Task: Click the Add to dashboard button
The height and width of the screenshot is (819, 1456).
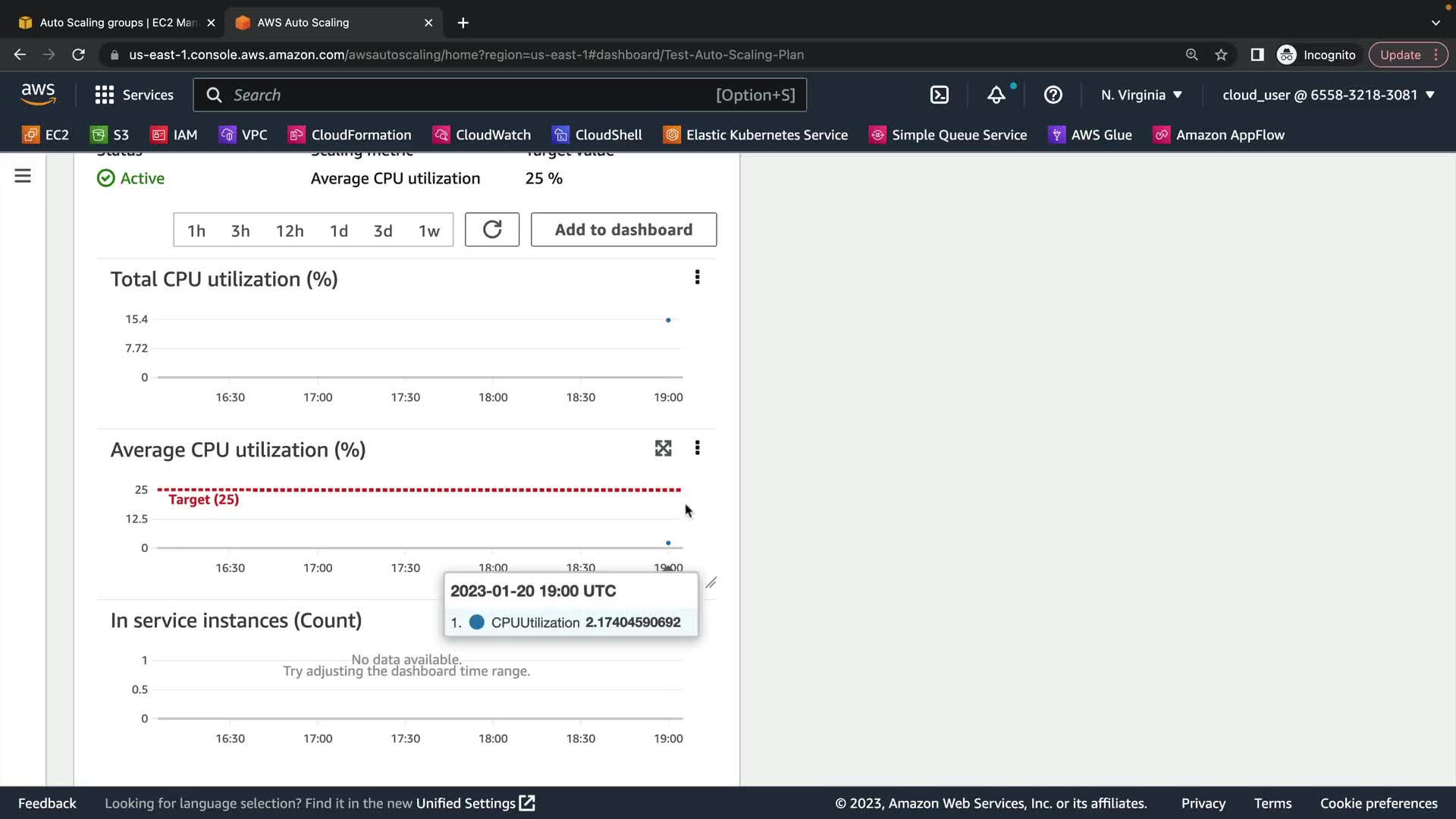Action: point(623,230)
